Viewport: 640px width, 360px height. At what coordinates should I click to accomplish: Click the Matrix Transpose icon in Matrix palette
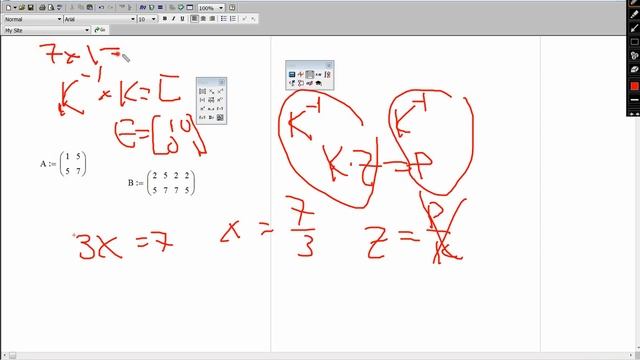tap(202, 109)
